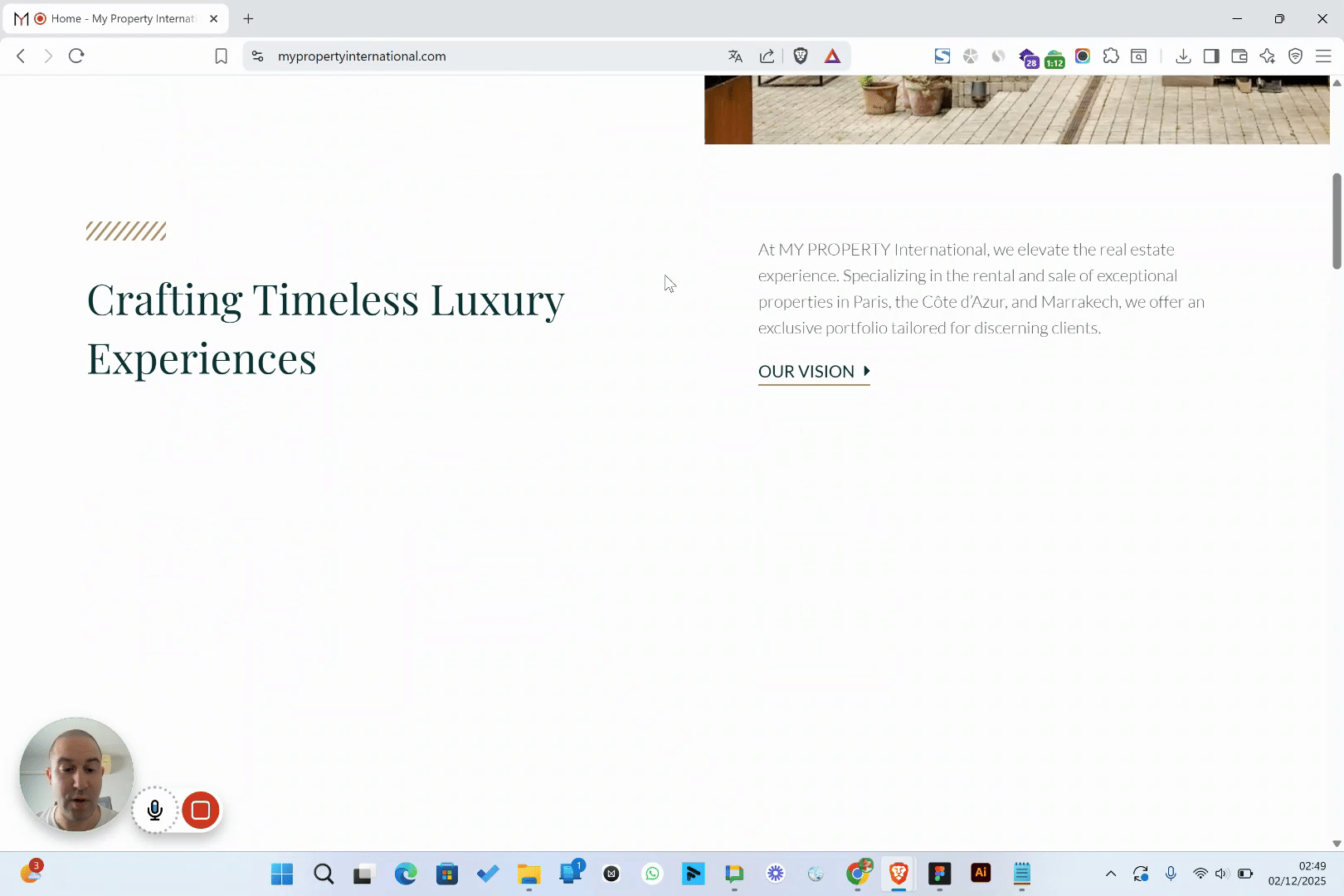Screen dimensions: 1344x896
Task: Bookmark this page with the bookmark icon
Action: click(x=221, y=56)
